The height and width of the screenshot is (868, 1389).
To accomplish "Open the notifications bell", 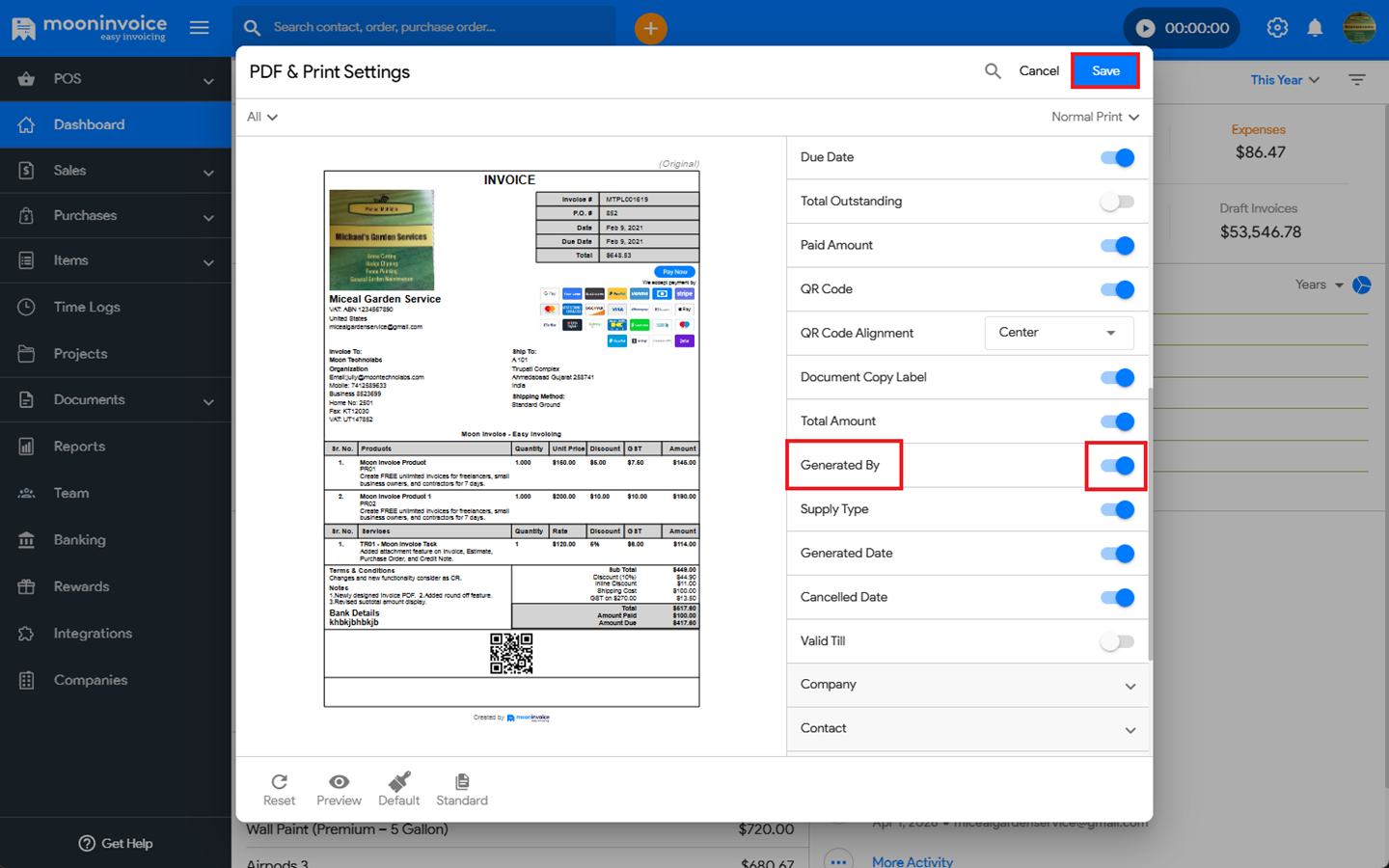I will [x=1315, y=28].
